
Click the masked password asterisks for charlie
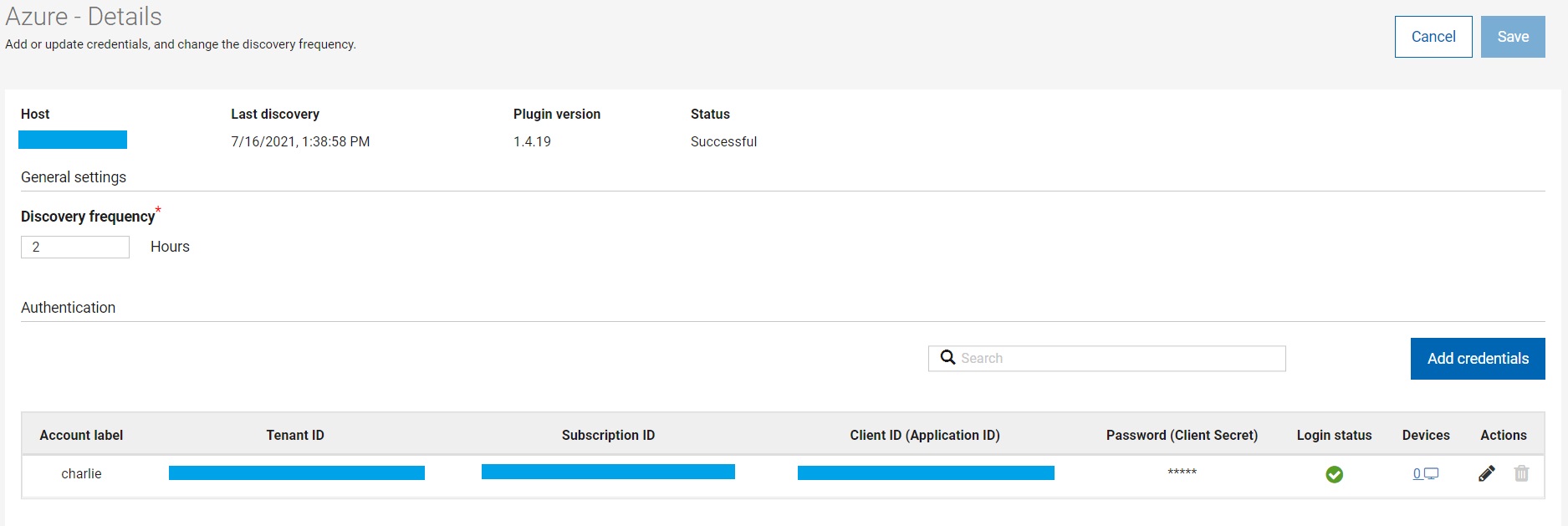pyautogui.click(x=1182, y=472)
